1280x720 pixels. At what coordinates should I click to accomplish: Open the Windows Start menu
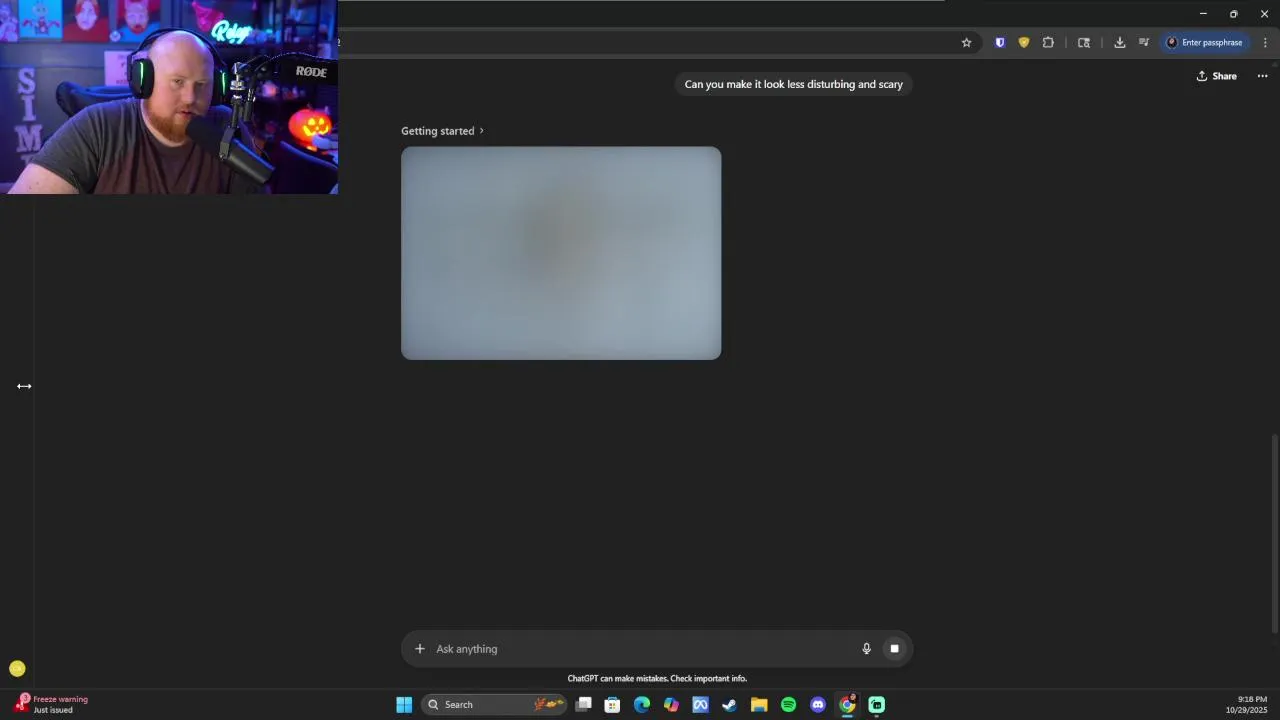404,705
